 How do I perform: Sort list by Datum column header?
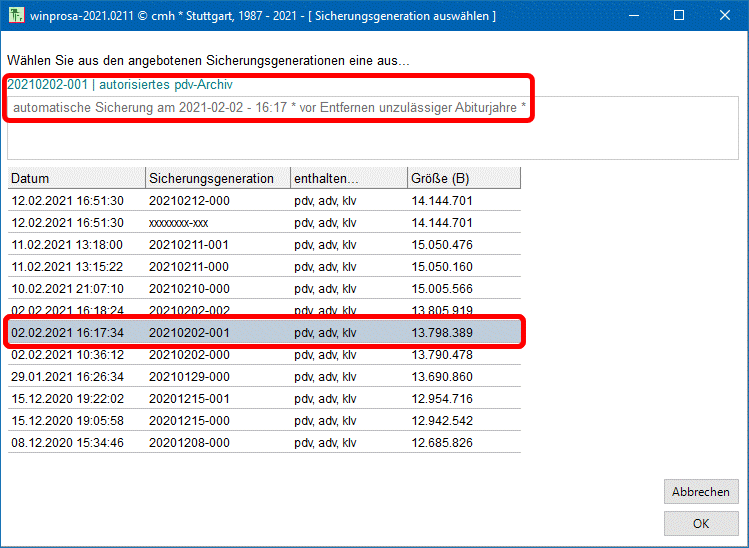pyautogui.click(x=77, y=178)
